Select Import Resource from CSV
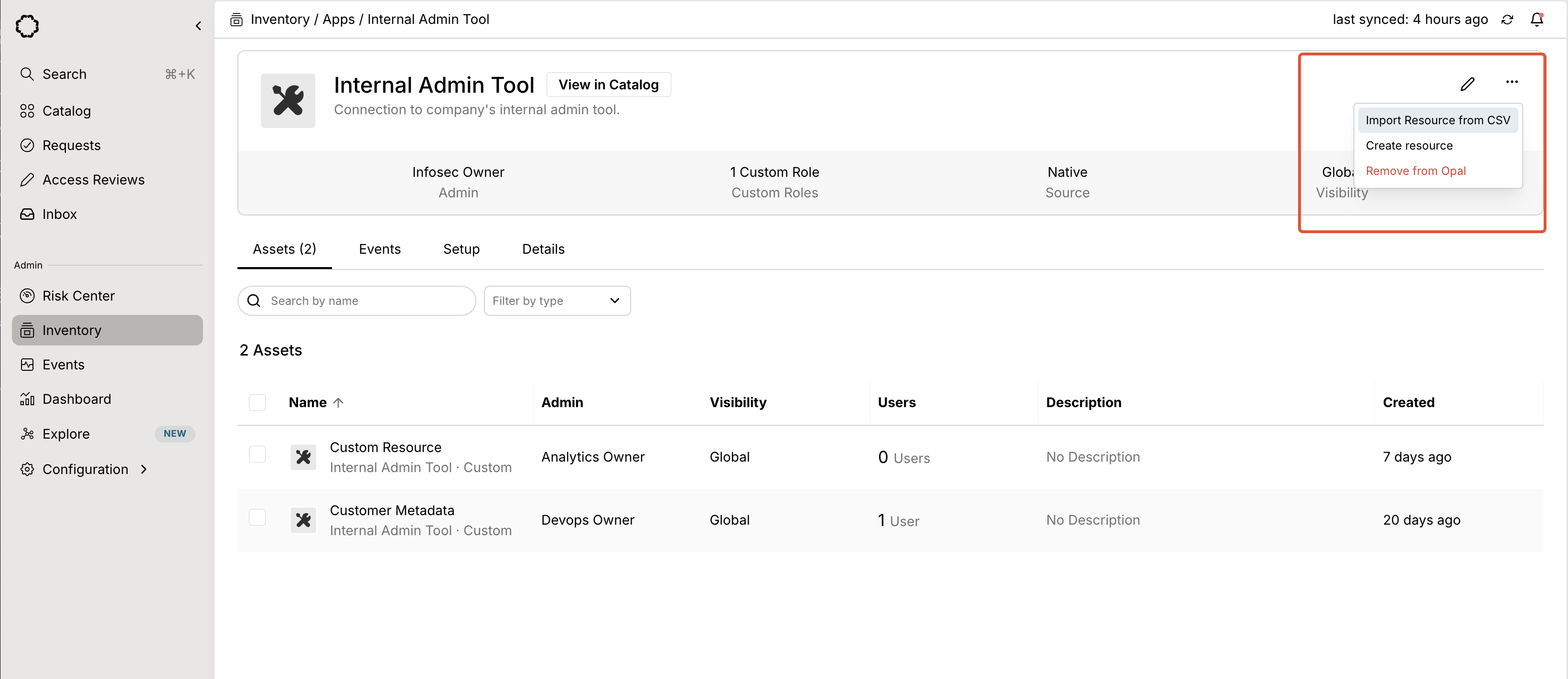Image resolution: width=1568 pixels, height=679 pixels. tap(1437, 120)
